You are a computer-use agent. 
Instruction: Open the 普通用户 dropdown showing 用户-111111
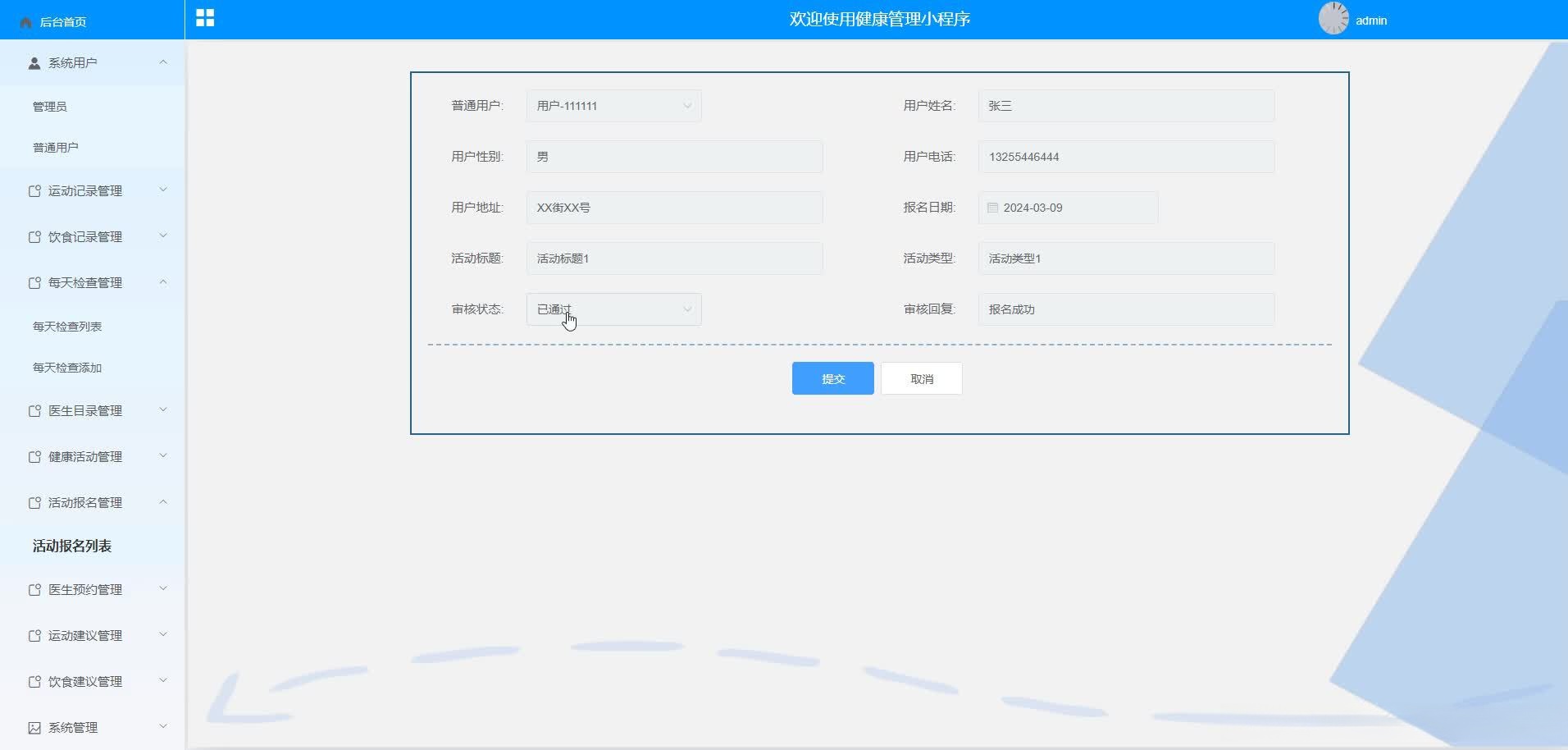point(613,105)
